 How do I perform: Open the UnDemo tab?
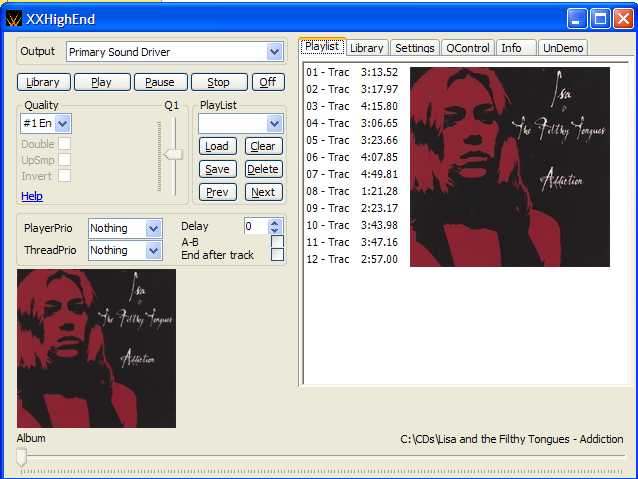point(563,48)
